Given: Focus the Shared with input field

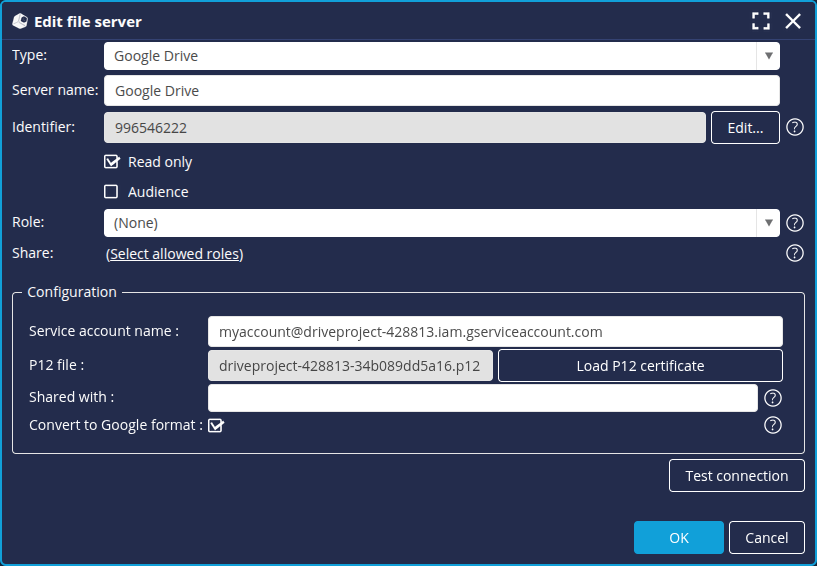Looking at the screenshot, I should [x=482, y=398].
